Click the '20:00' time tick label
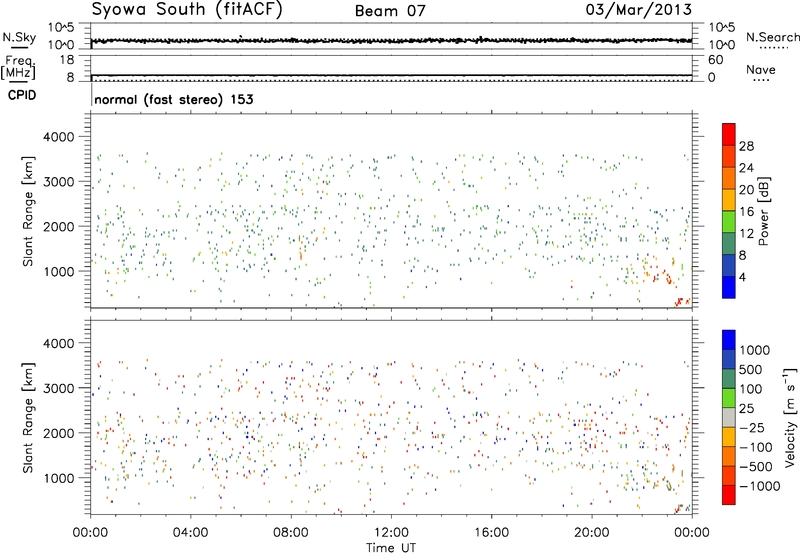 (592, 533)
